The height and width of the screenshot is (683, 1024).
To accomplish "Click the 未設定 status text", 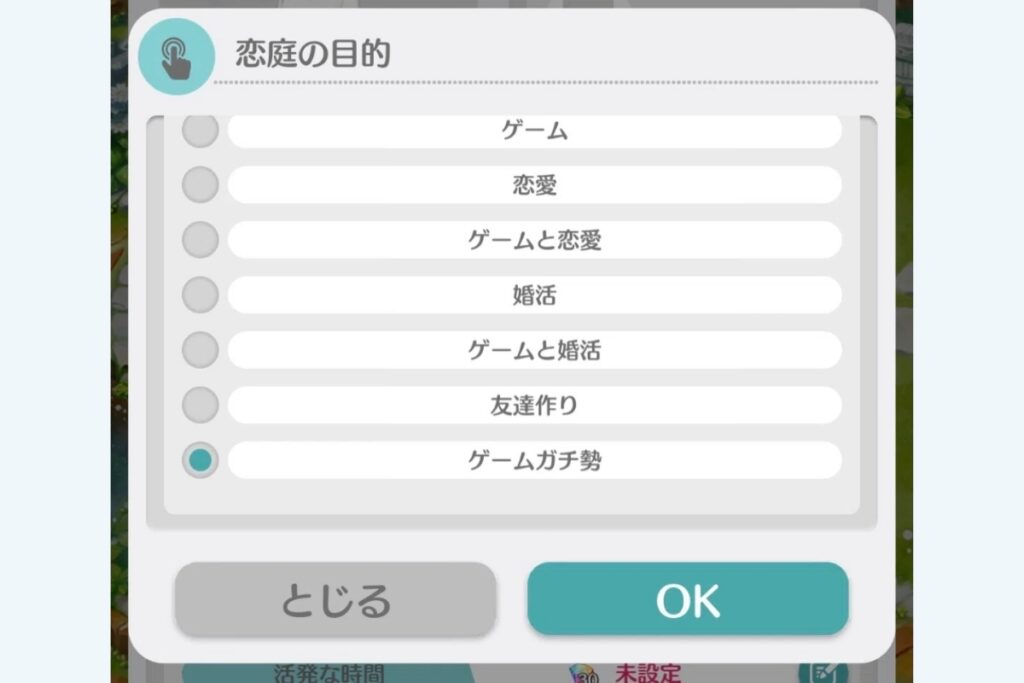I will tap(647, 673).
